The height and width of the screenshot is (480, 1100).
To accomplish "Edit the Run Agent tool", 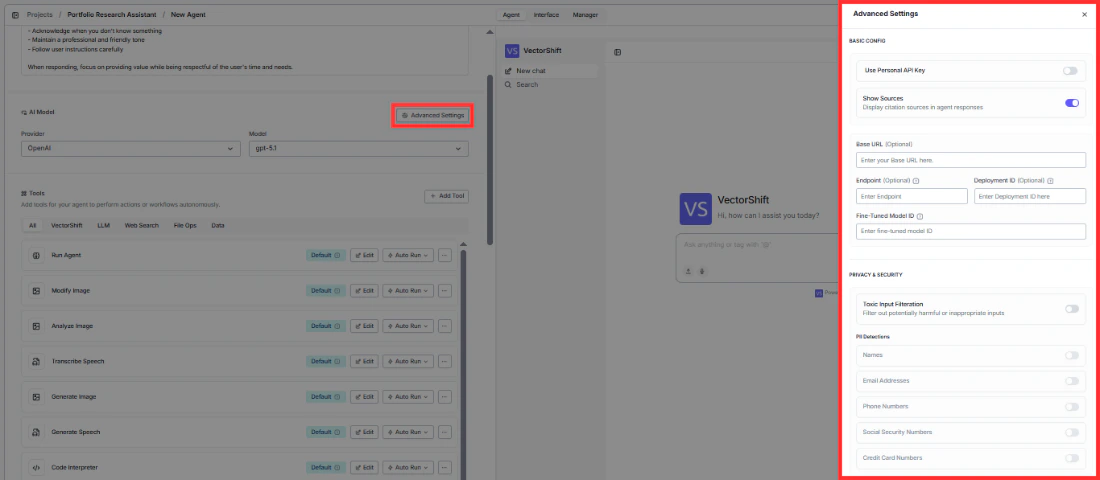I will (x=364, y=255).
